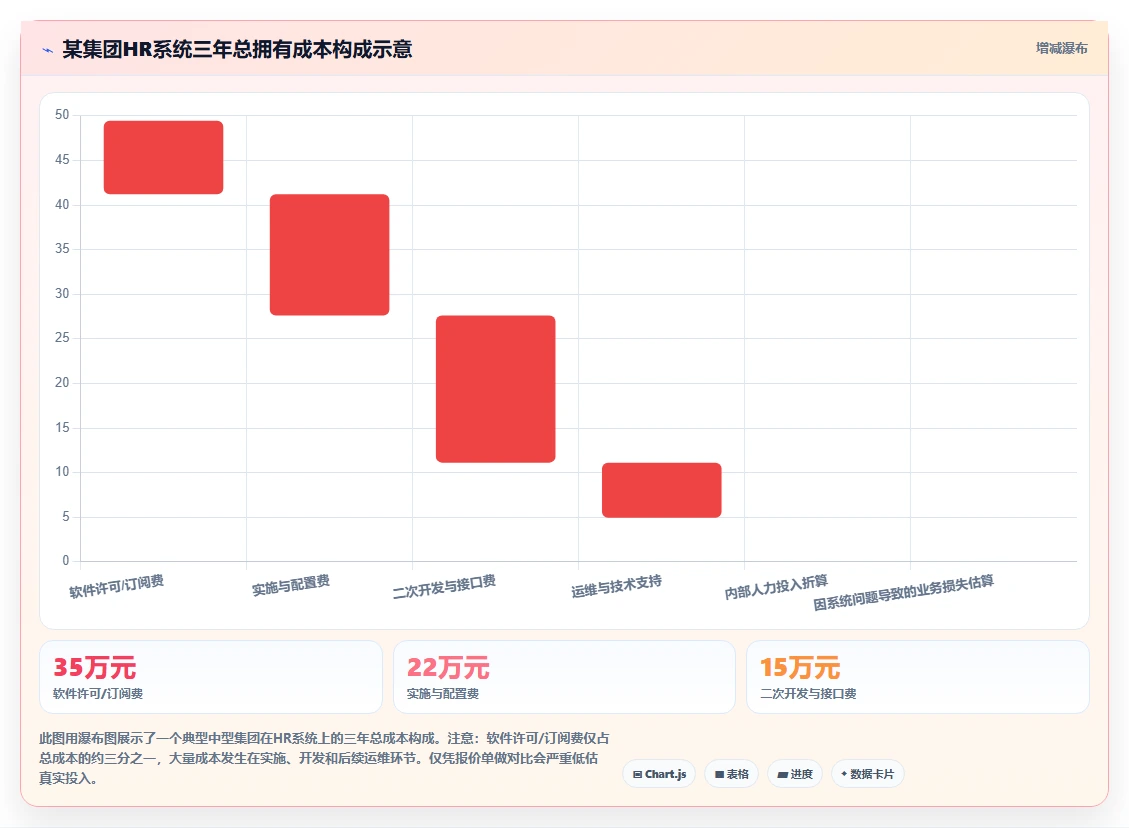Click the x-axis label 实施与配置费
This screenshot has height=828, width=1129.
pyautogui.click(x=291, y=585)
